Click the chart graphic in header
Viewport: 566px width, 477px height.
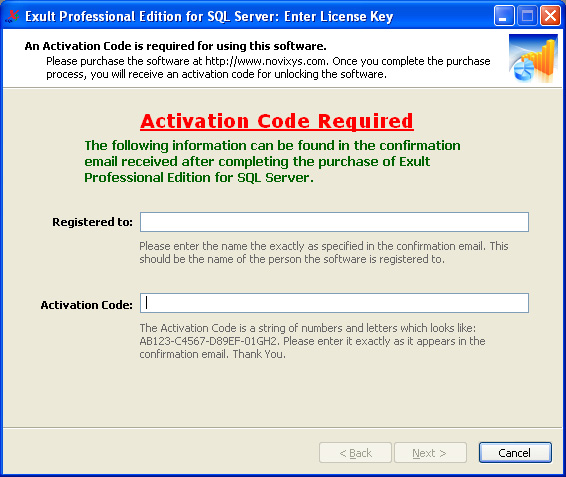[534, 58]
